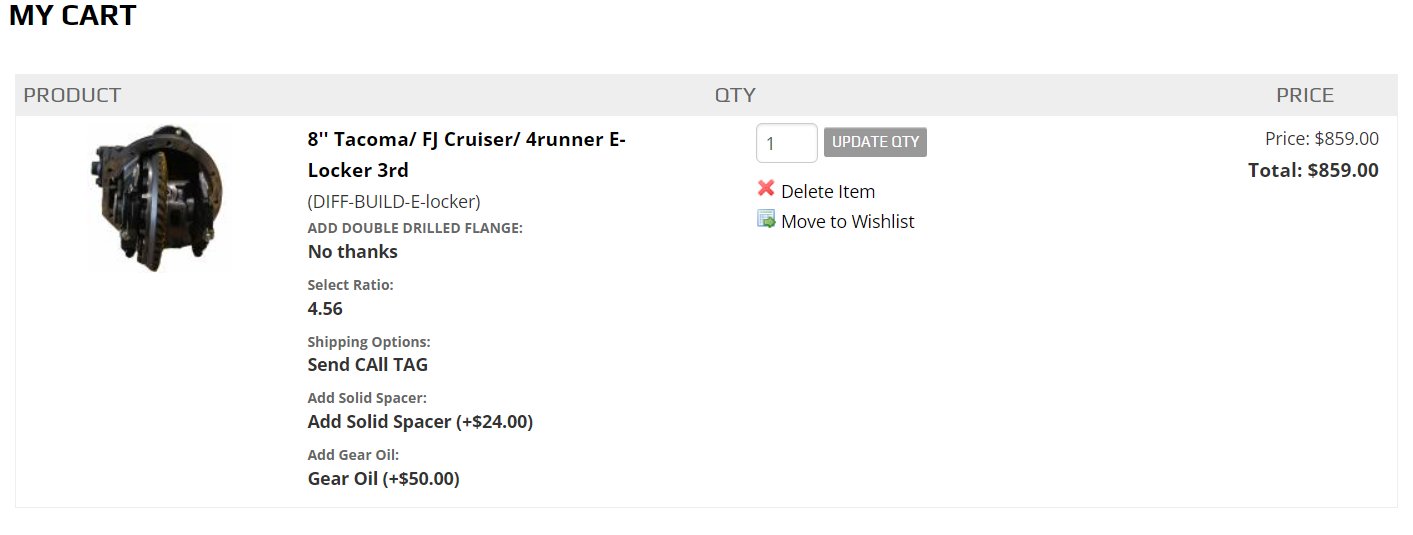
Task: Click the DIFF-BUILD-E-locker SKU text
Action: point(394,201)
